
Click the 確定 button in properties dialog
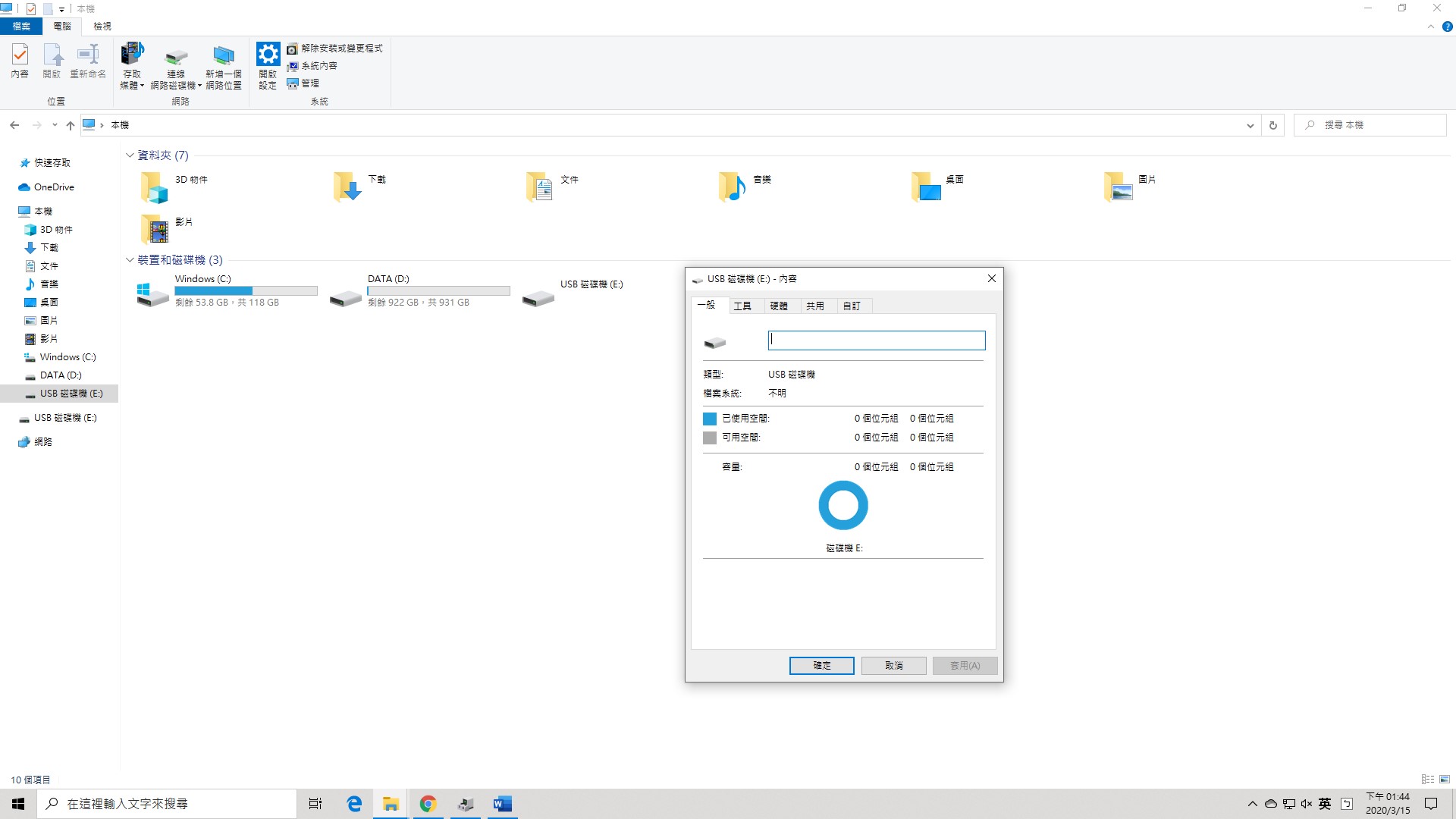tap(821, 665)
